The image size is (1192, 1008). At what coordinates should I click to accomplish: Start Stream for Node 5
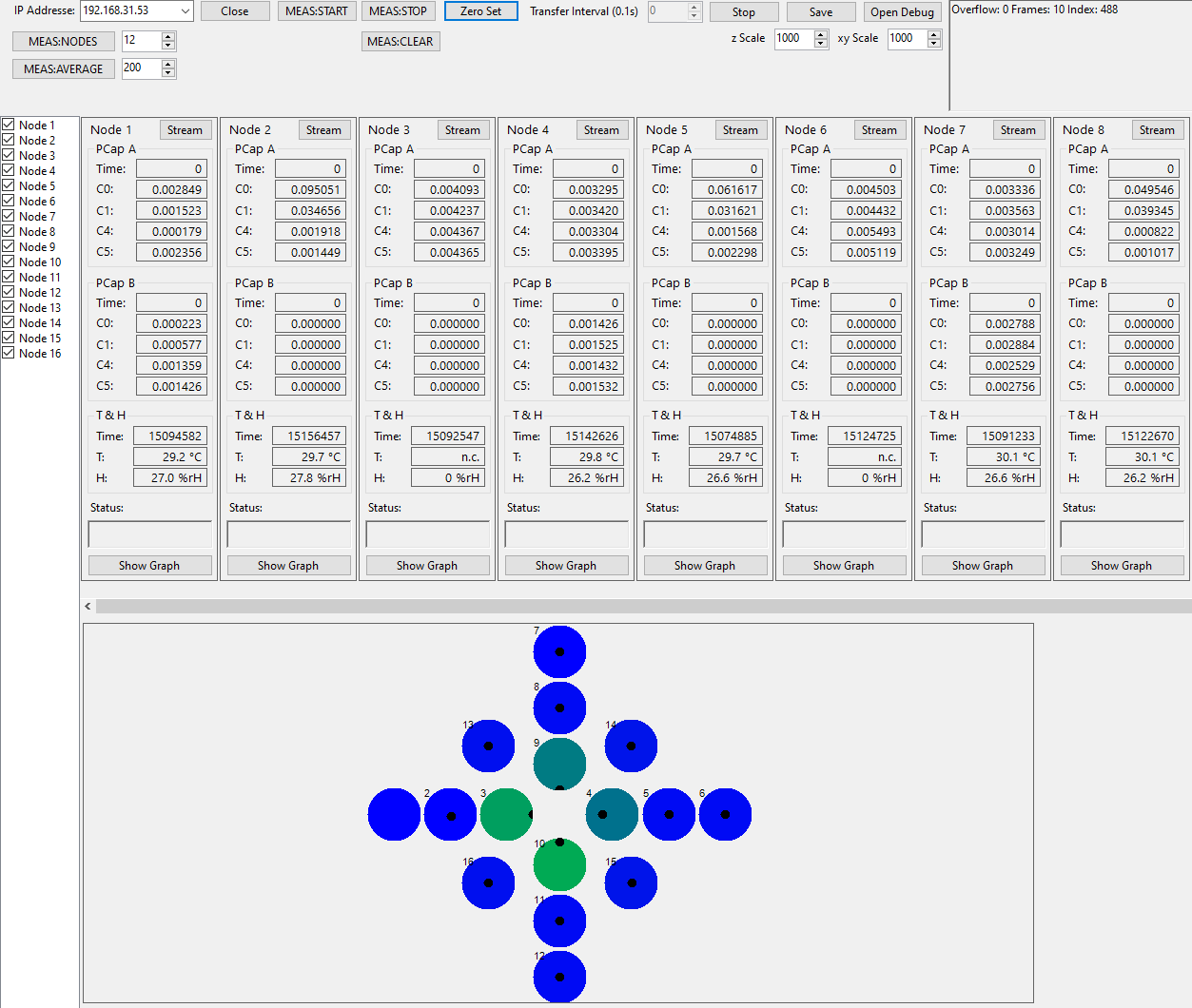pyautogui.click(x=739, y=130)
